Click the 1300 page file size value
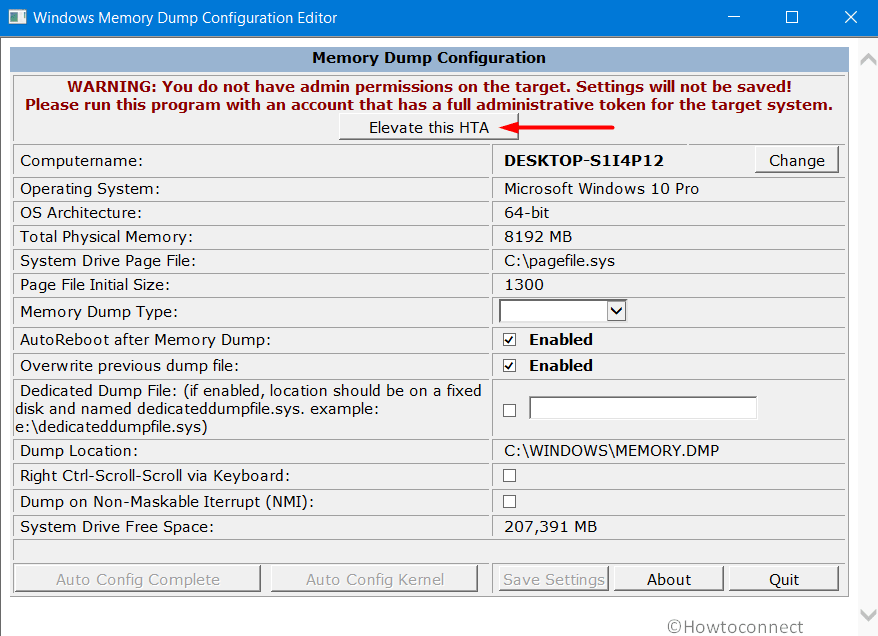The width and height of the screenshot is (878, 636). pyautogui.click(x=524, y=285)
